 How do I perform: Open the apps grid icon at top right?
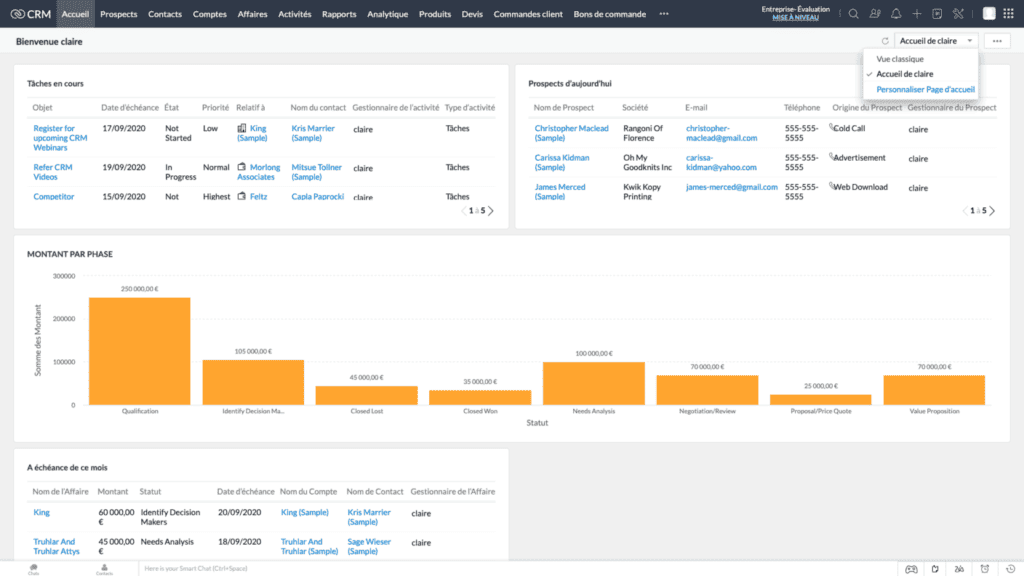click(1007, 13)
